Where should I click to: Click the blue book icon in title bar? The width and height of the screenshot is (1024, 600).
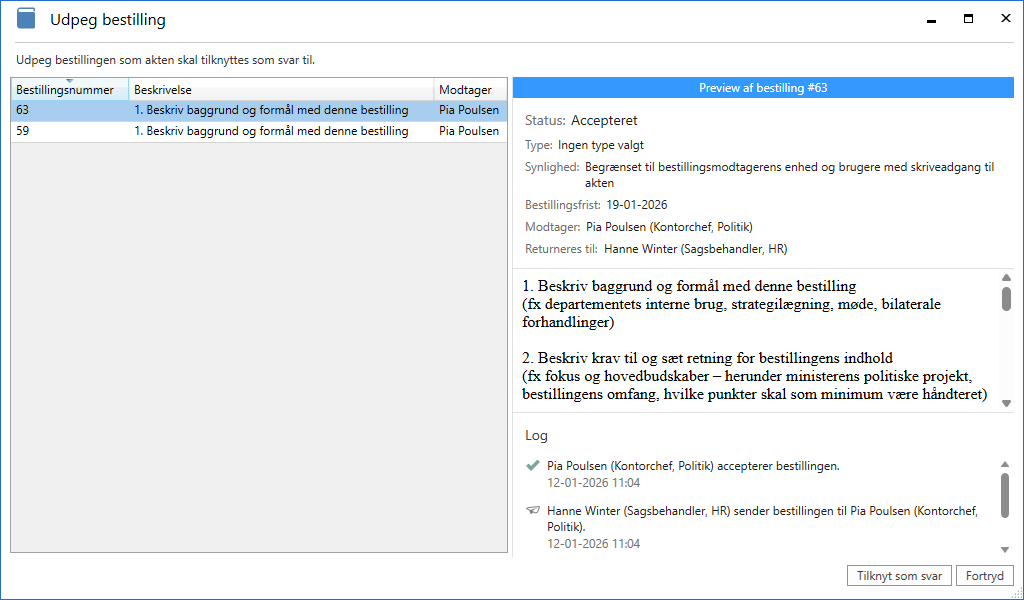pos(26,19)
